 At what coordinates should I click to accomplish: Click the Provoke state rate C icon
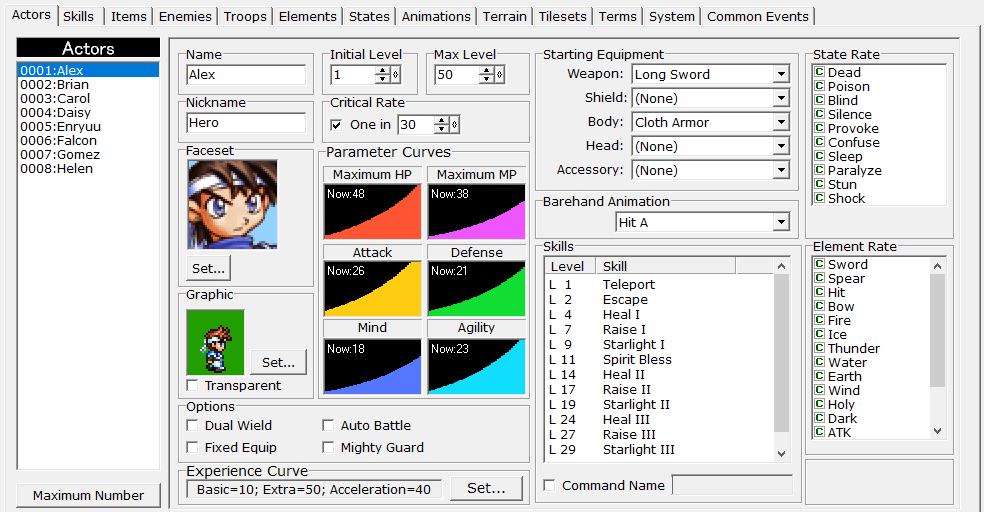pos(819,127)
